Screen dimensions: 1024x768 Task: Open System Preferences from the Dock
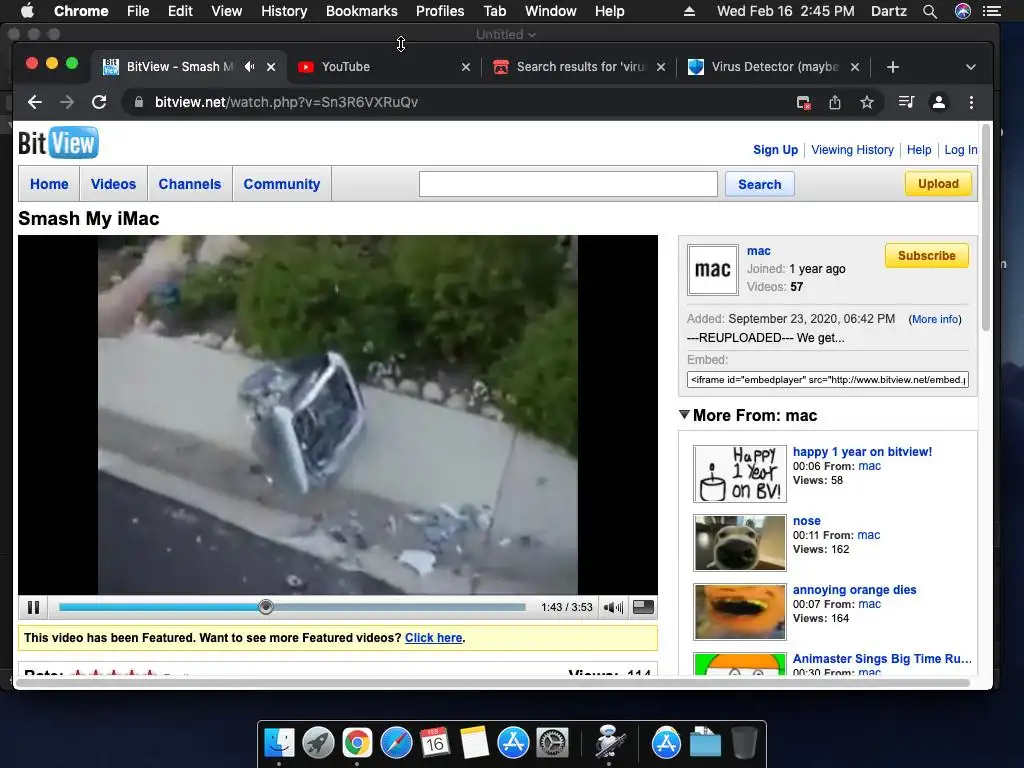click(552, 743)
